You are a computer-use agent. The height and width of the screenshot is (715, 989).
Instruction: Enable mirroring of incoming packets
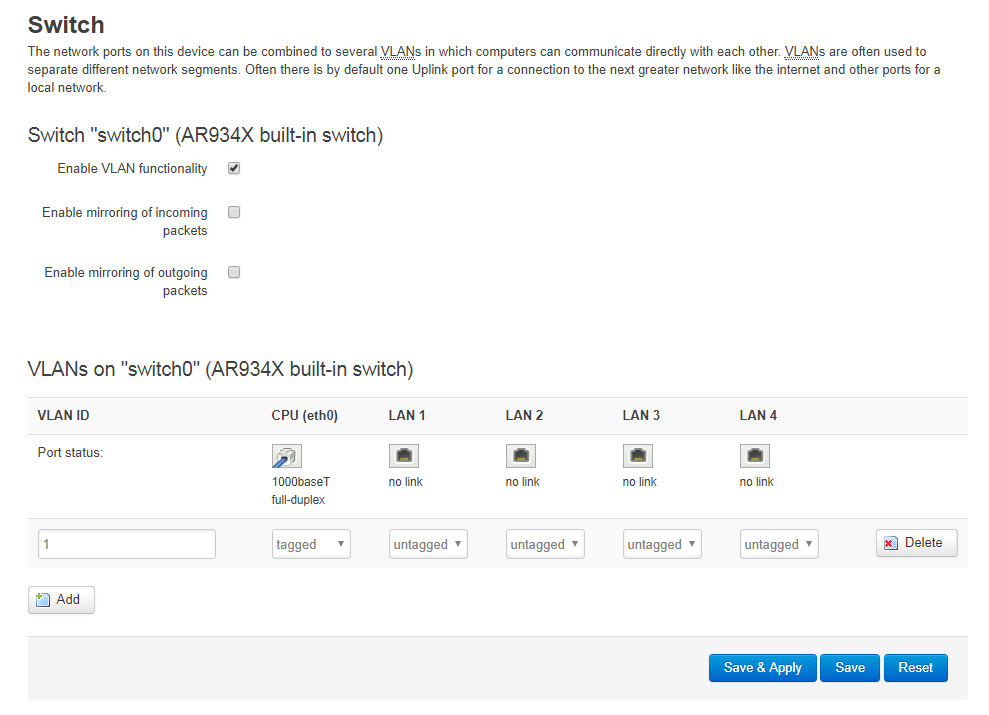[x=234, y=212]
